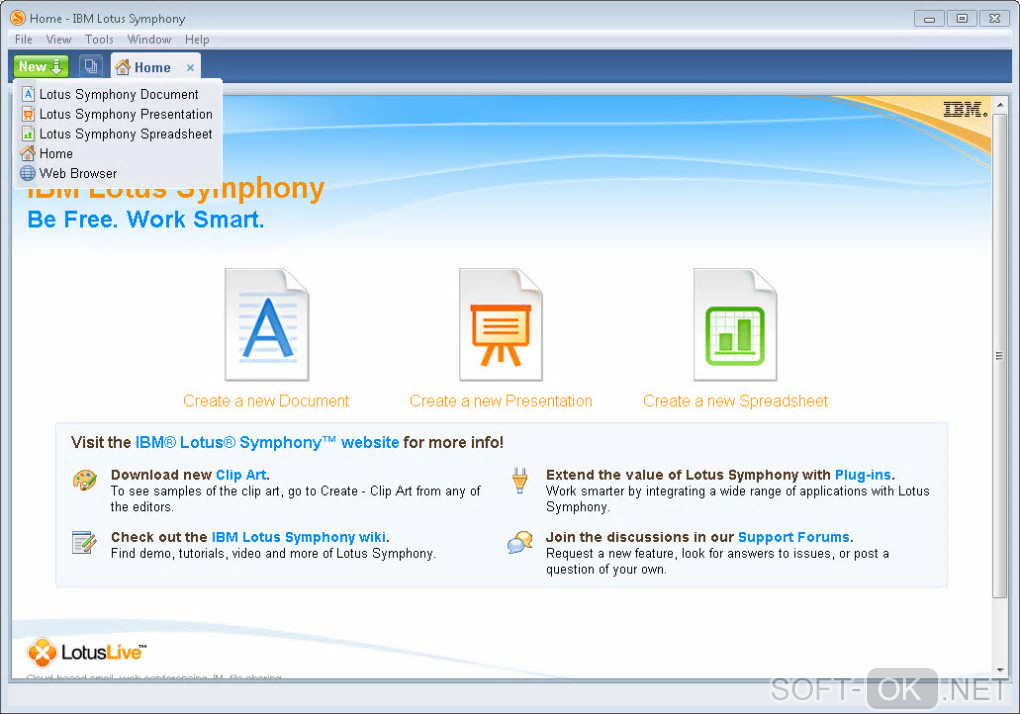Image resolution: width=1020 pixels, height=714 pixels.
Task: Click the large green spreadsheet chart icon
Action: 735,324
